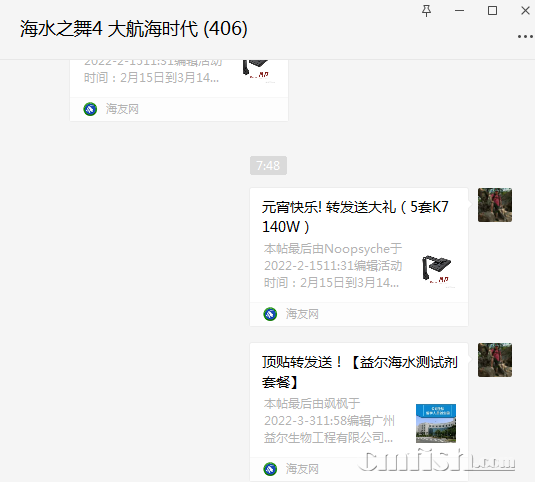
Task: Click sender avatar next to 元宵快乐 message
Action: 495,205
